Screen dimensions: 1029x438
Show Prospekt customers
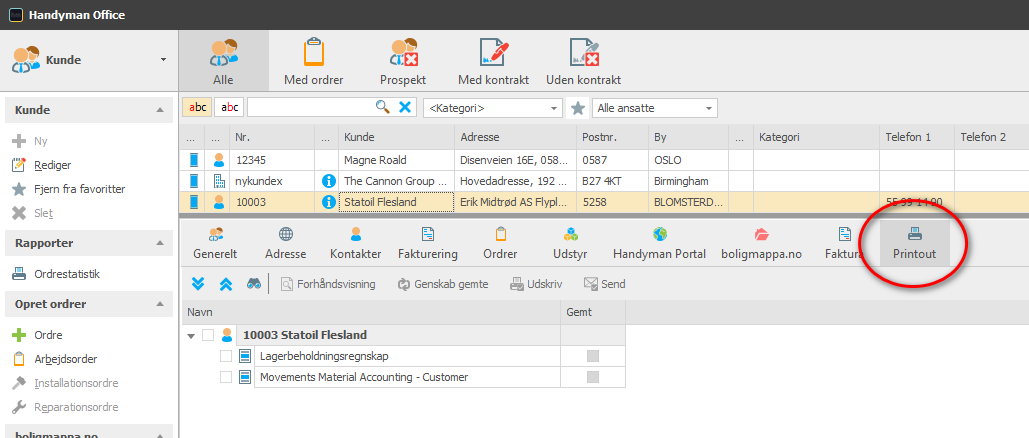click(403, 62)
